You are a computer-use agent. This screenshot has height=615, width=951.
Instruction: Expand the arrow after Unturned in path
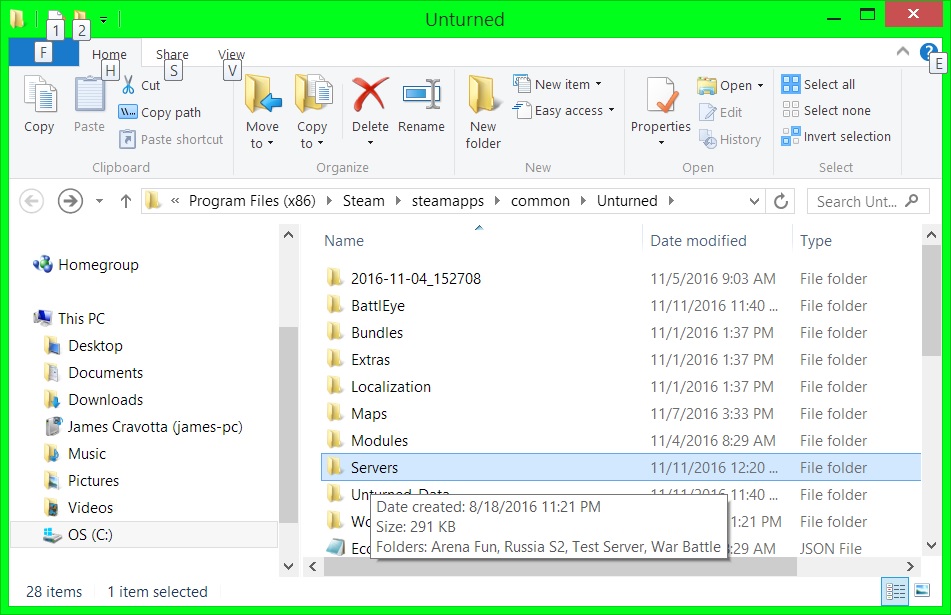pyautogui.click(x=671, y=201)
